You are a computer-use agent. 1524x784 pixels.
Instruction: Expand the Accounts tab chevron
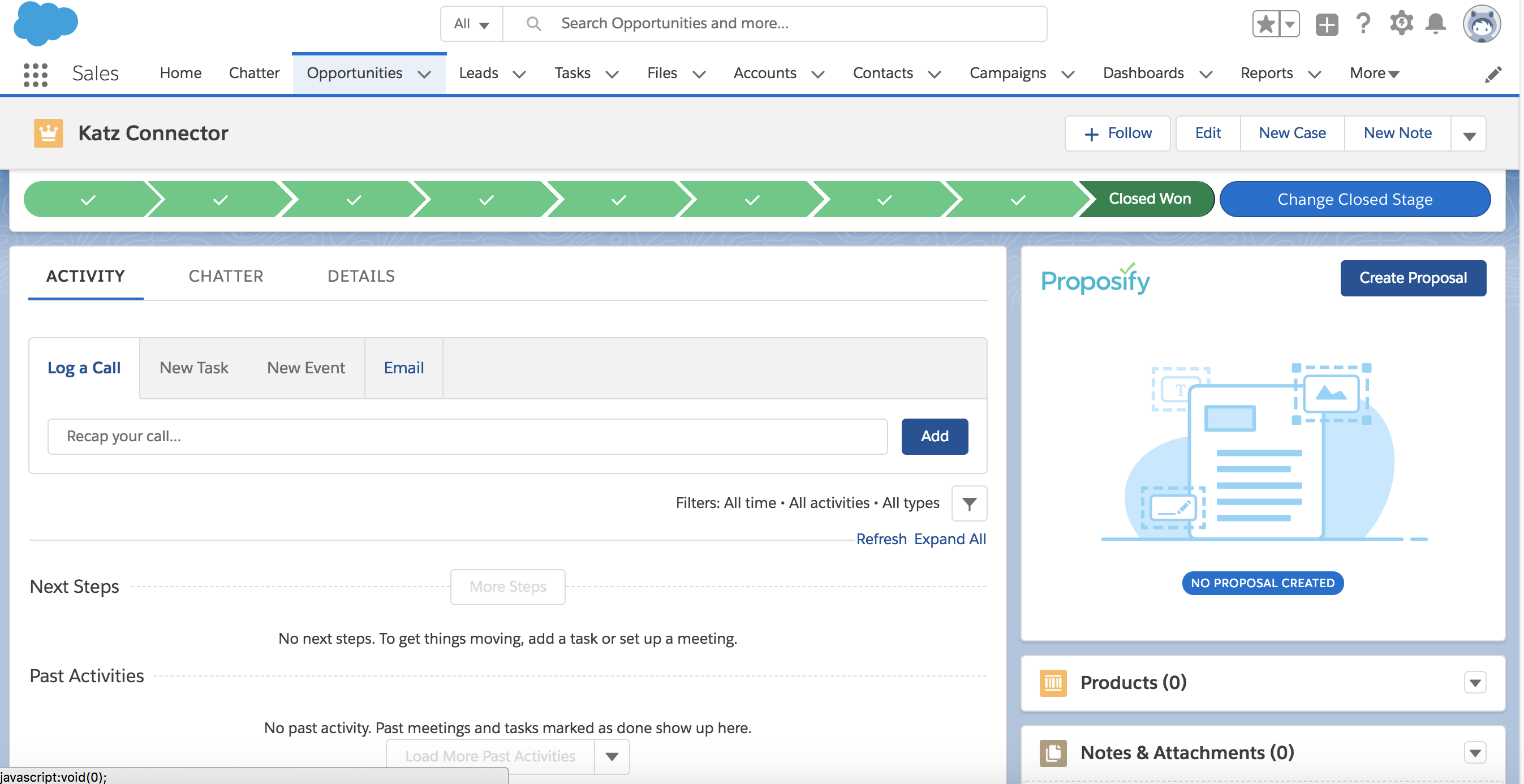(x=818, y=74)
